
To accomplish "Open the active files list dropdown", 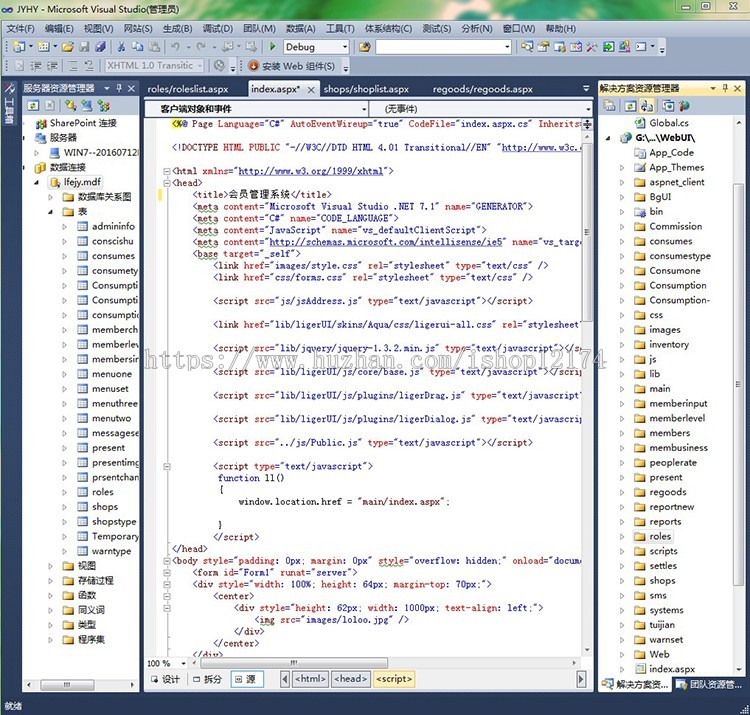I will click(x=586, y=88).
